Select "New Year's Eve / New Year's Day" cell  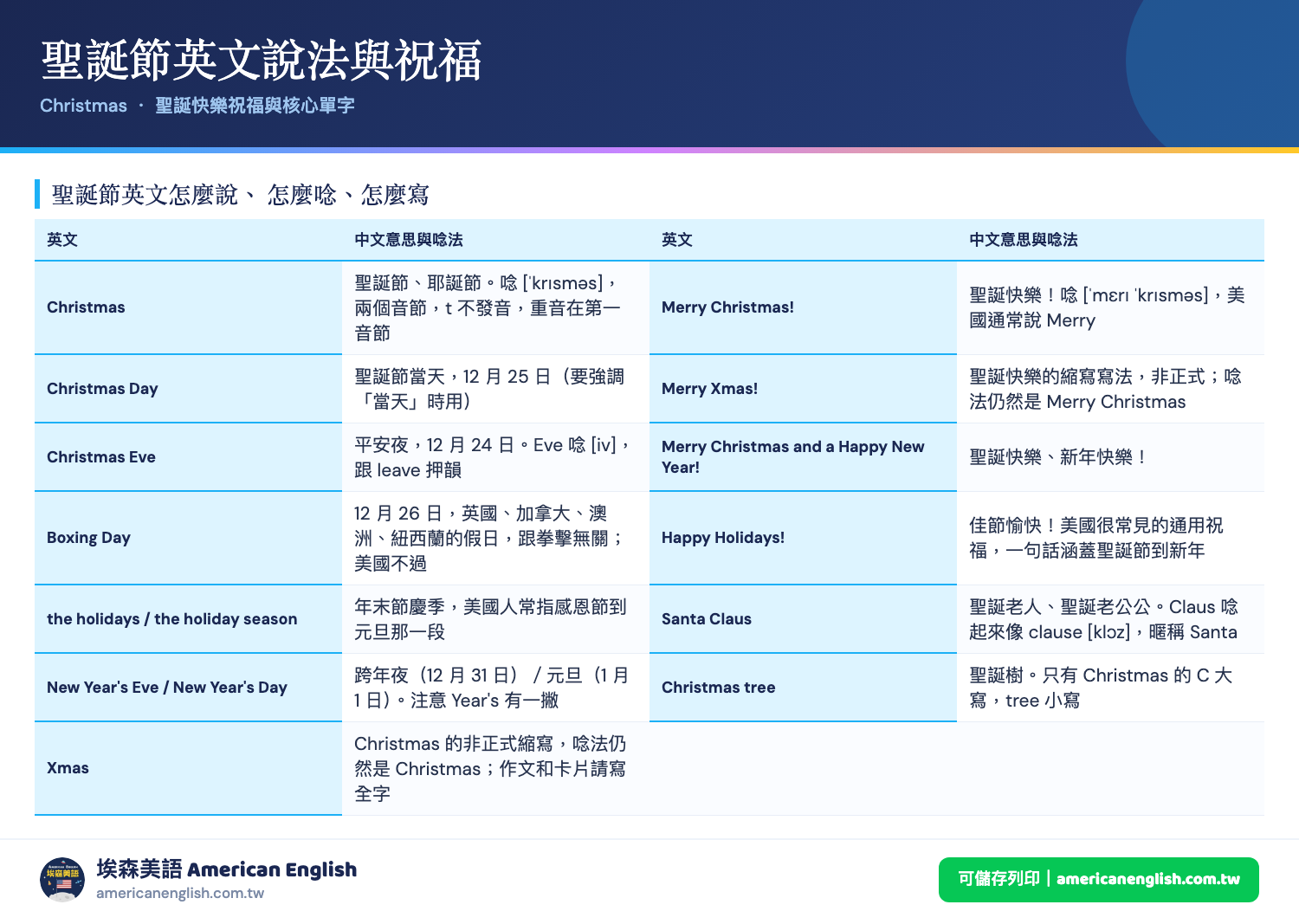188,688
